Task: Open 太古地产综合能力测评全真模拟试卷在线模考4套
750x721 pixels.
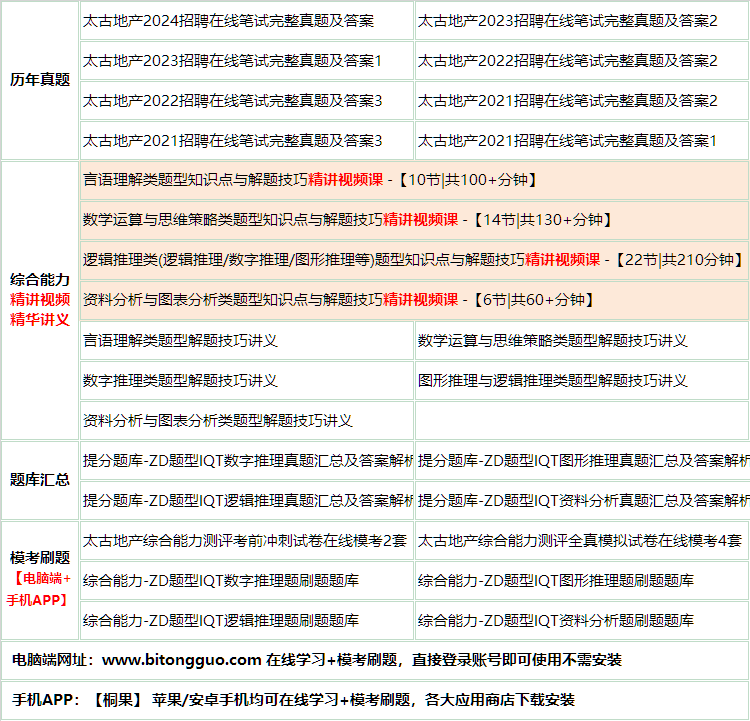Action: click(x=579, y=541)
